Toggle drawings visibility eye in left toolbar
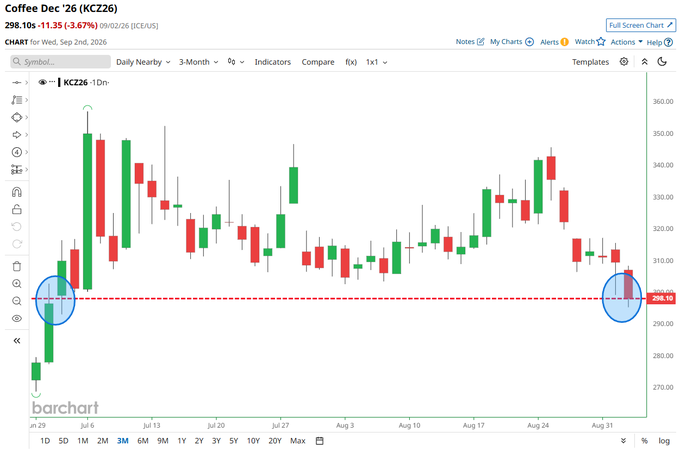This screenshot has width=680, height=451. [x=16, y=319]
